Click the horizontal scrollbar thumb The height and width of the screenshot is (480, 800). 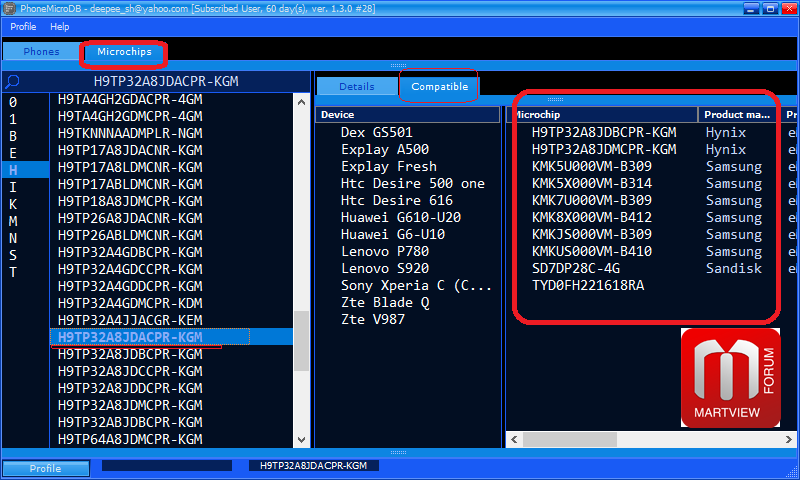[x=570, y=439]
